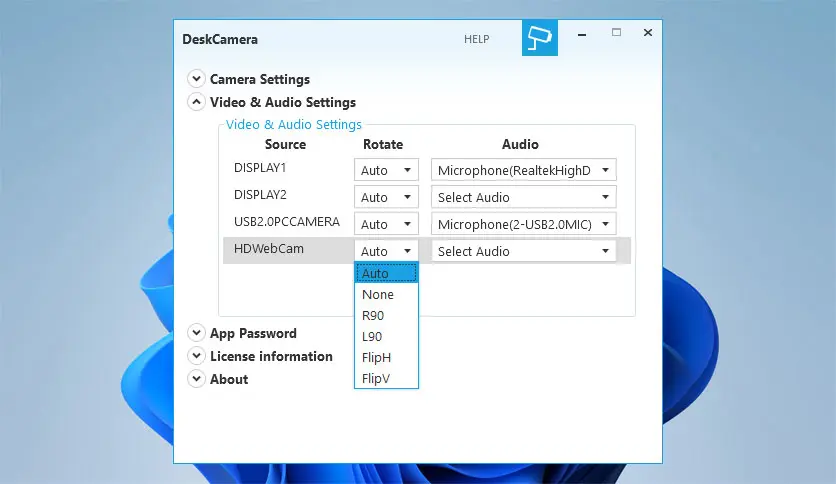
Task: Expand the License information section
Action: (196, 356)
